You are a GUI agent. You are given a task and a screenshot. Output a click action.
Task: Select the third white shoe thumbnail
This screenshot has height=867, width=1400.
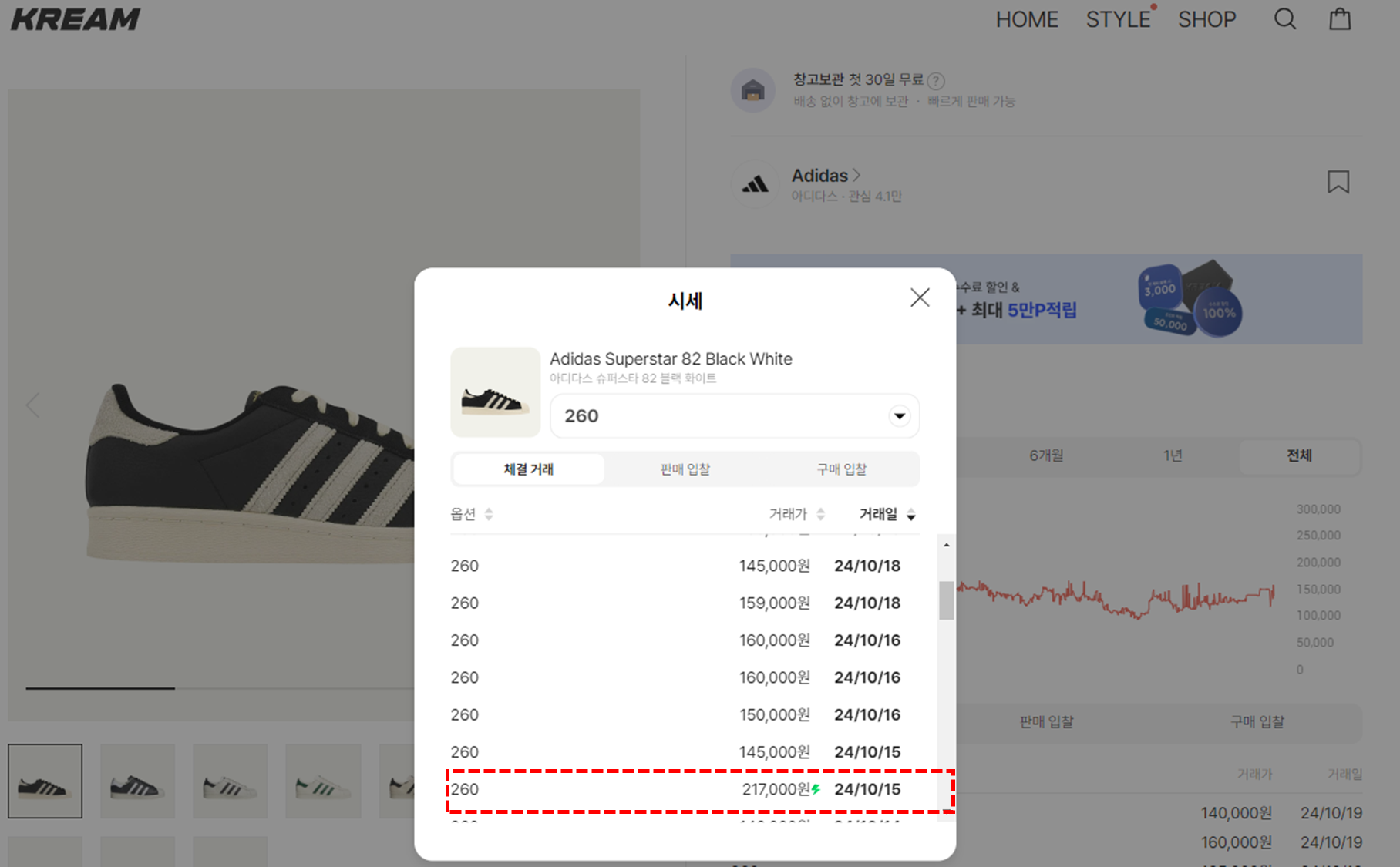coord(231,781)
